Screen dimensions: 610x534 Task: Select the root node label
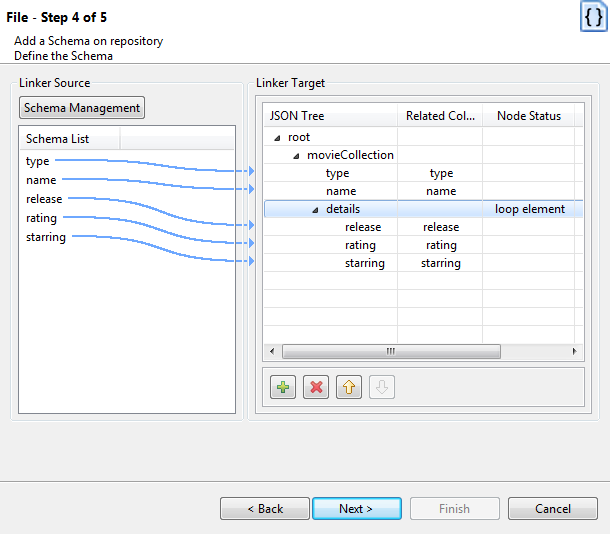[x=299, y=137]
